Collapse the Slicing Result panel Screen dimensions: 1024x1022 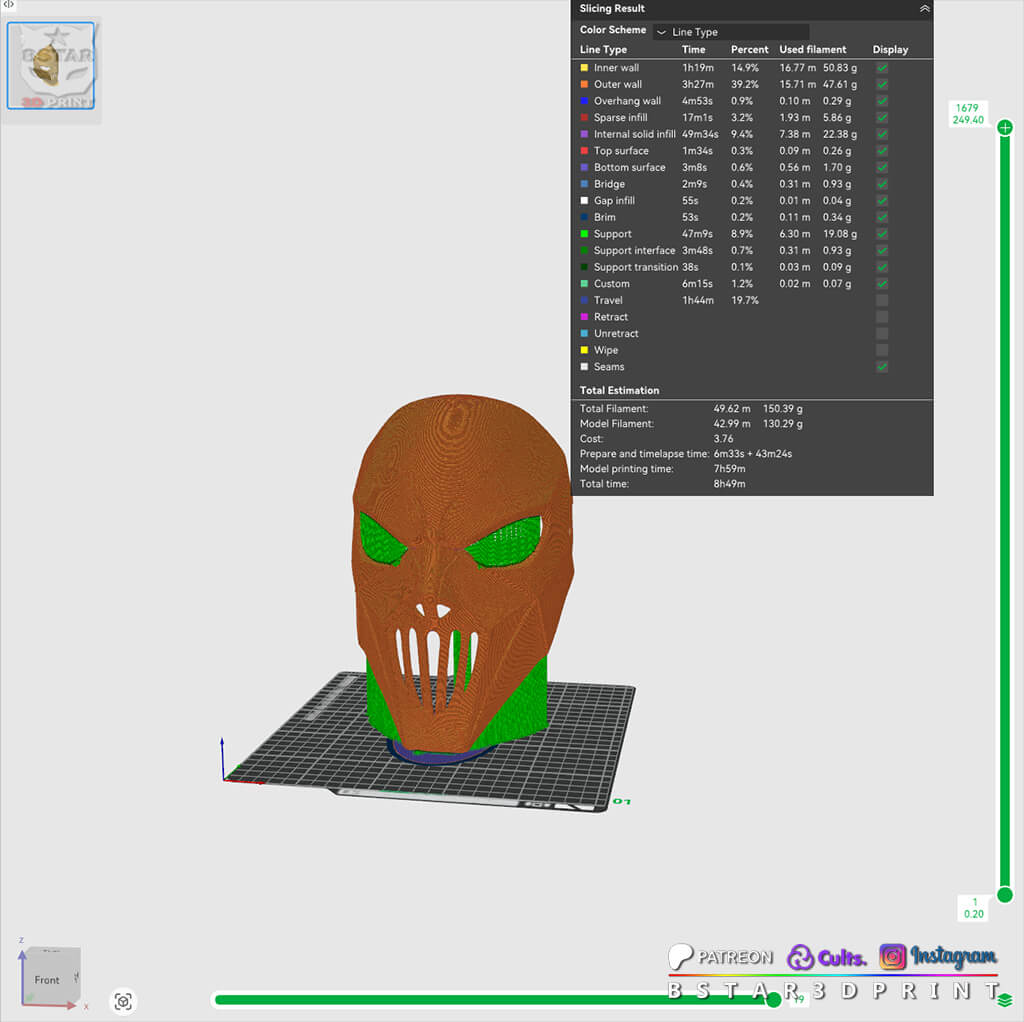point(924,8)
